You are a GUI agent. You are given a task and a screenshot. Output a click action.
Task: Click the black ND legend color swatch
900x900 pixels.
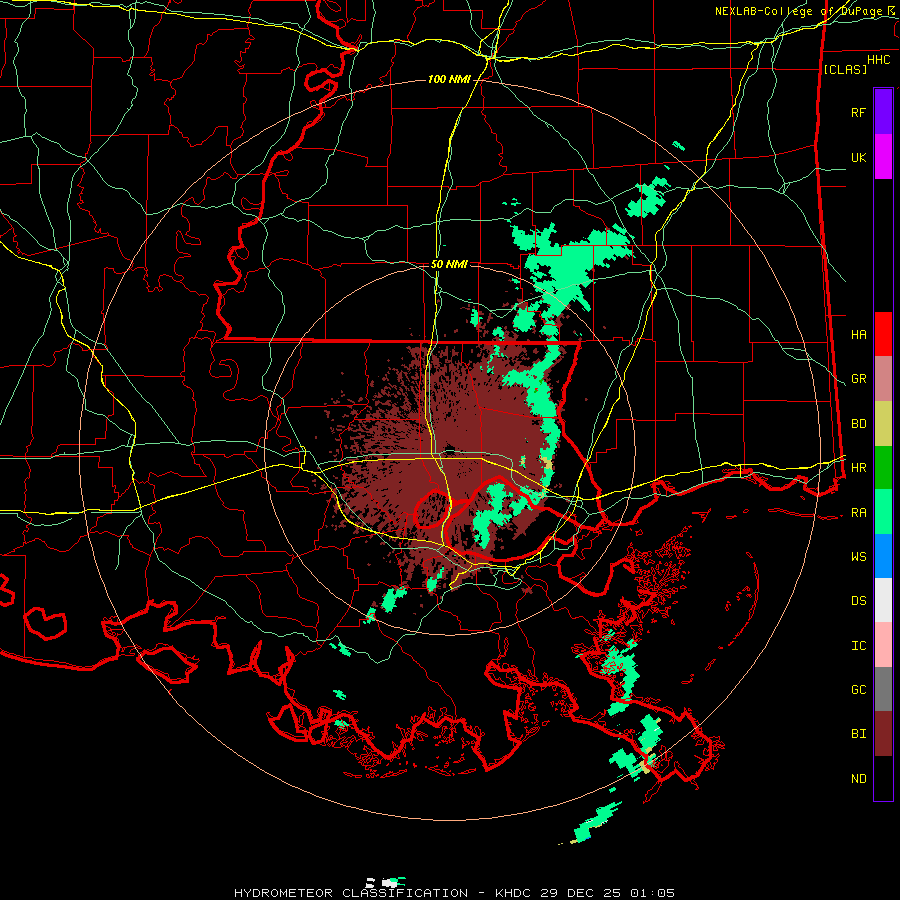point(883,778)
